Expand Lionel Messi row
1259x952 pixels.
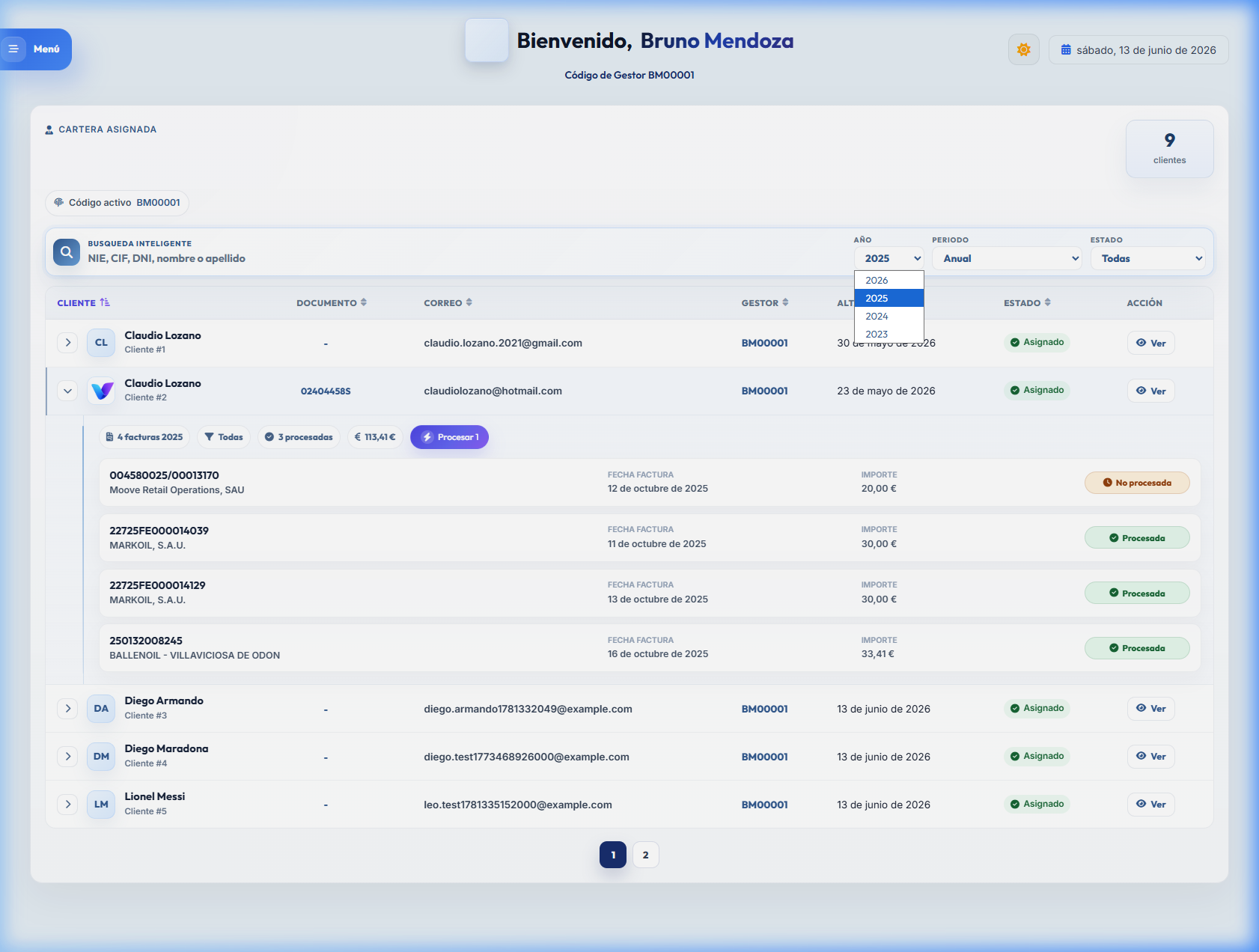pyautogui.click(x=67, y=805)
